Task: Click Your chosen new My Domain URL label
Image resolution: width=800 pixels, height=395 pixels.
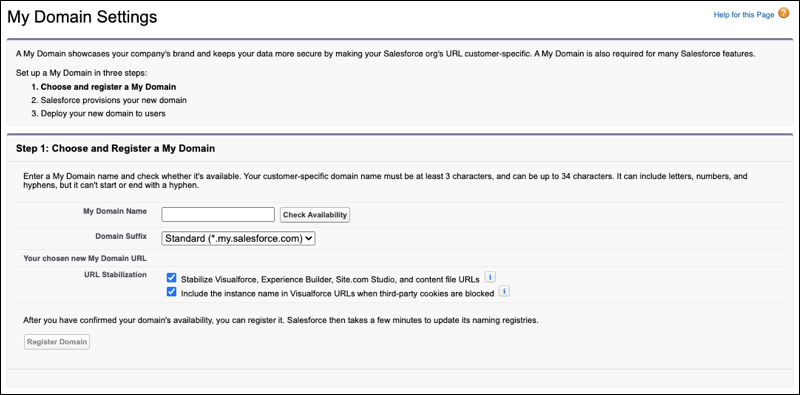Action: (85, 258)
